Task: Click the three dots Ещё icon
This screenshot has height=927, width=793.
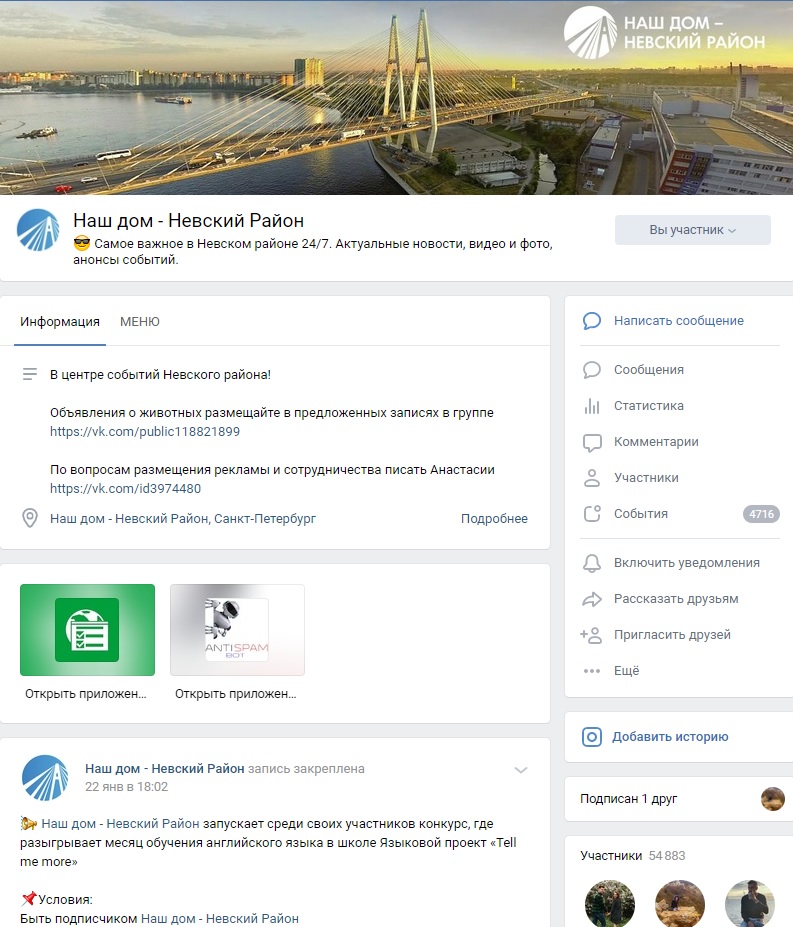Action: (592, 671)
